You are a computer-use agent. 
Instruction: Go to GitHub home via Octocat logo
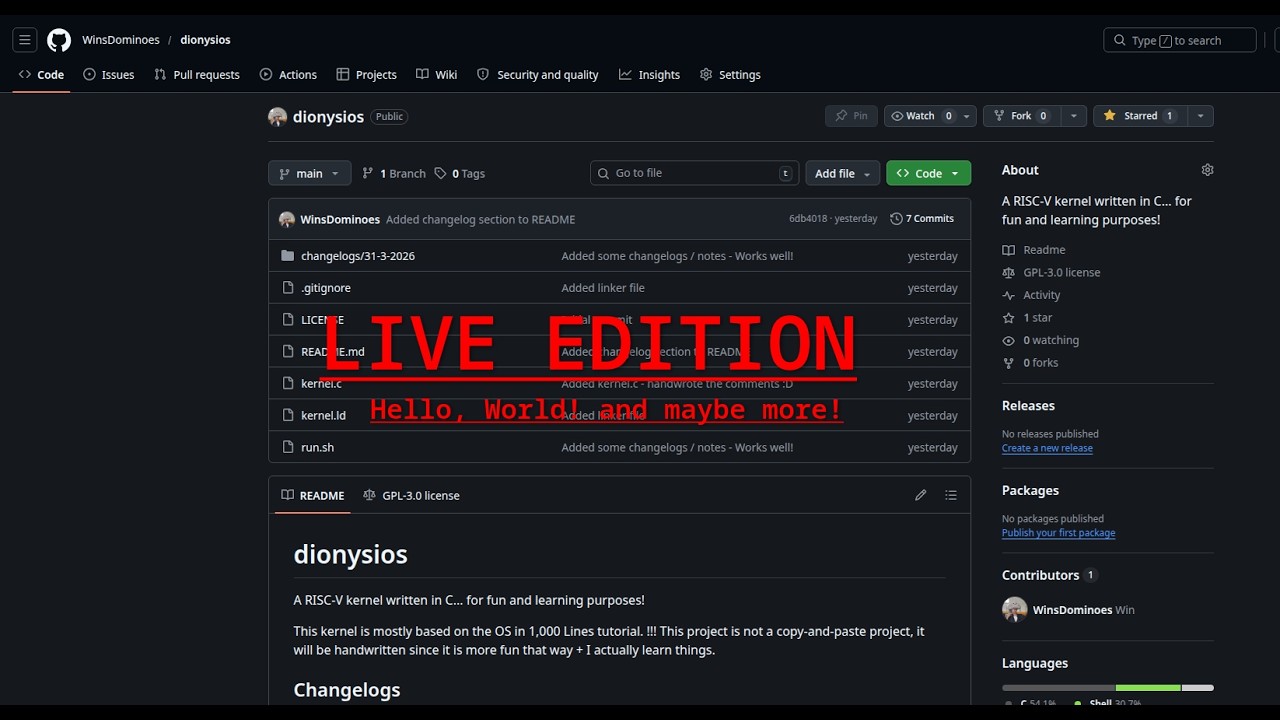59,40
